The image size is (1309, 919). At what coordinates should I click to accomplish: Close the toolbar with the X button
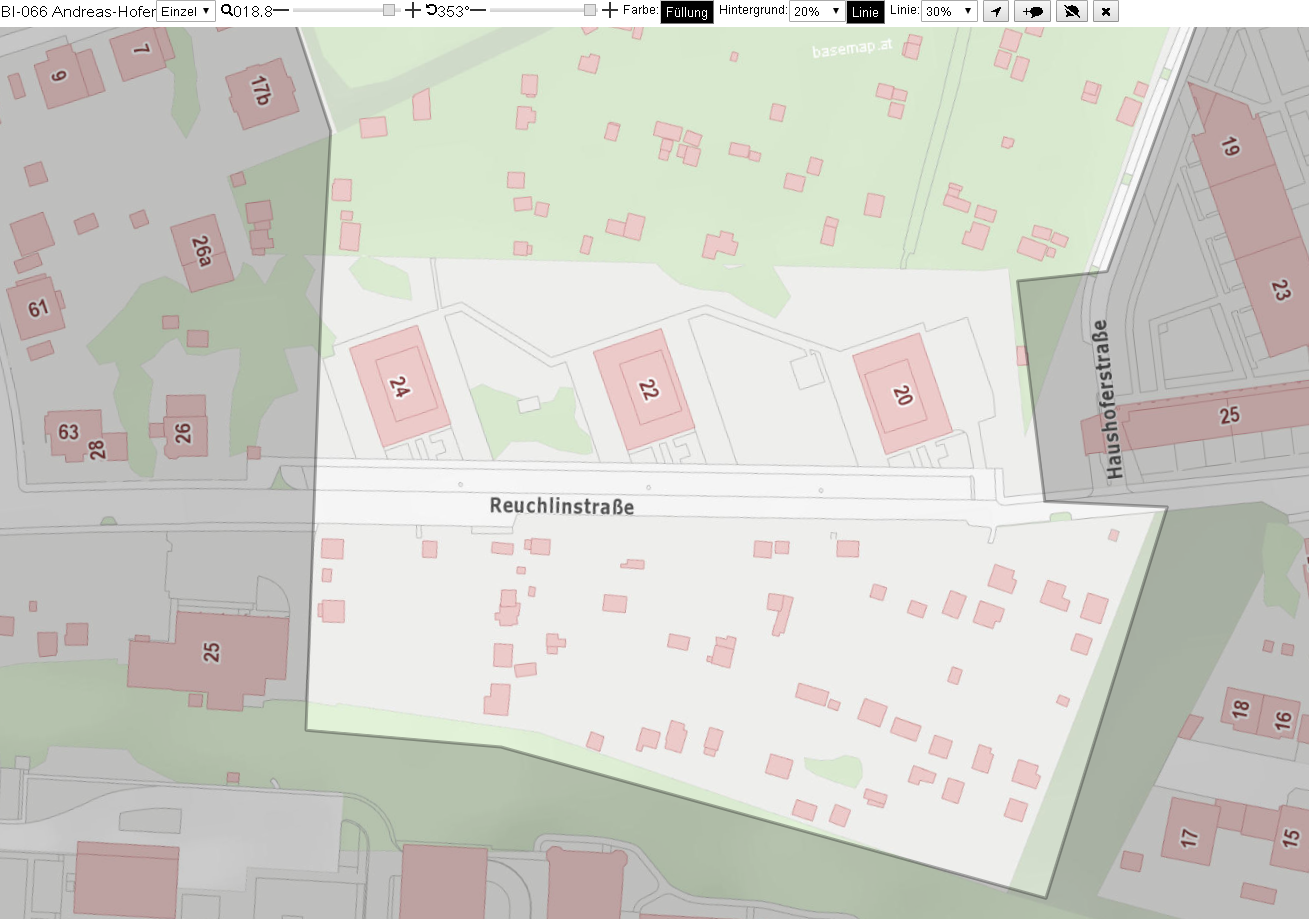(1105, 11)
